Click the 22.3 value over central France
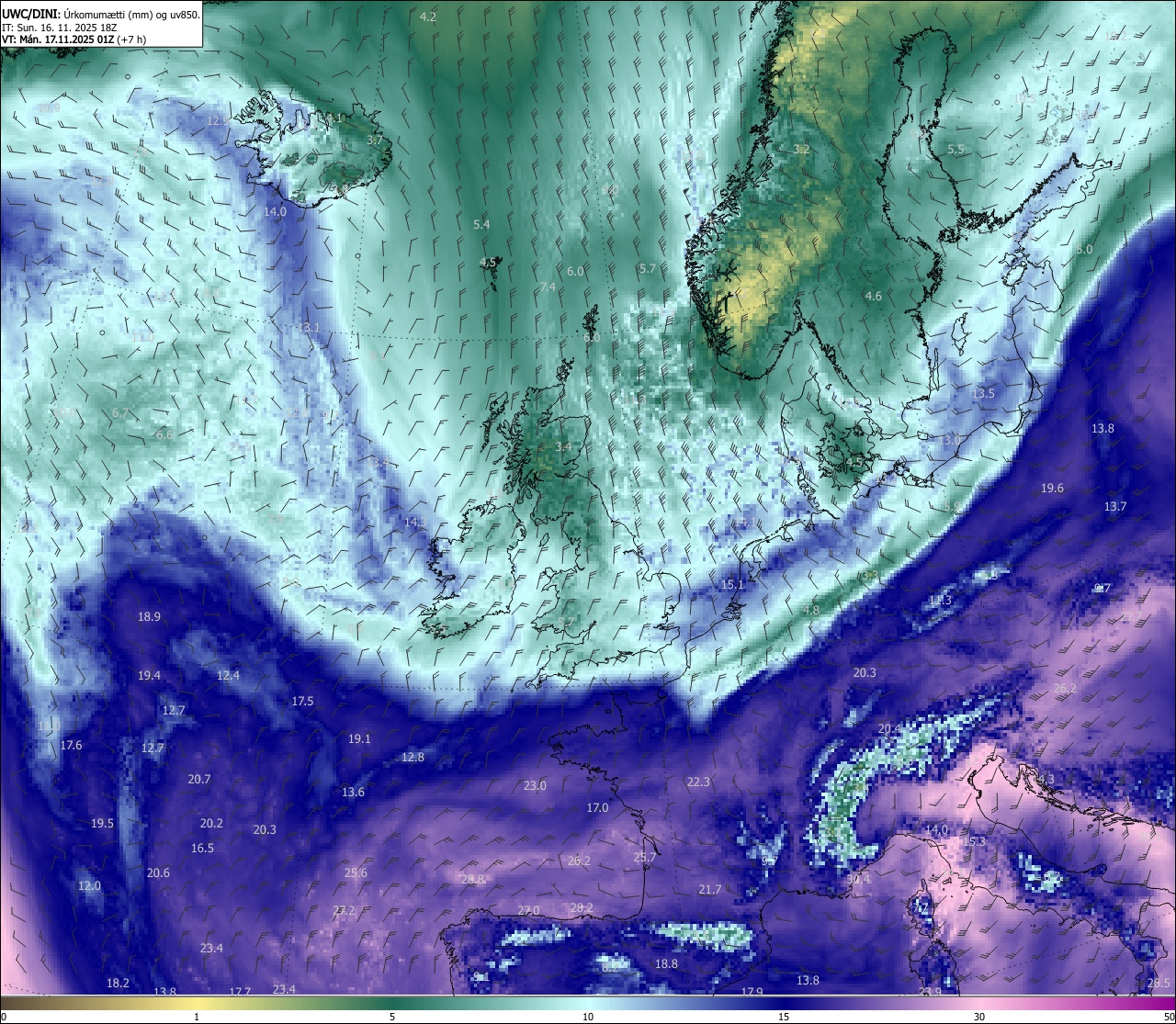This screenshot has width=1176, height=1024. [698, 782]
